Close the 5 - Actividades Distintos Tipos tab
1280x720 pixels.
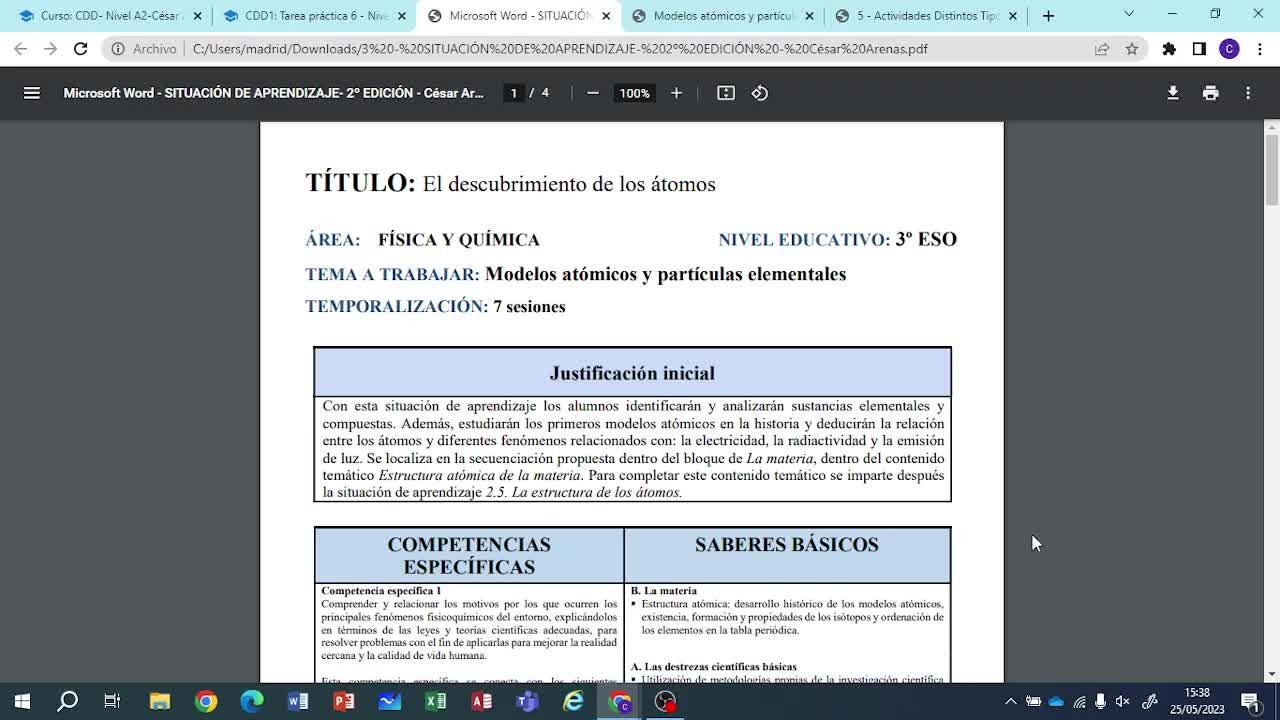pyautogui.click(x=1013, y=16)
